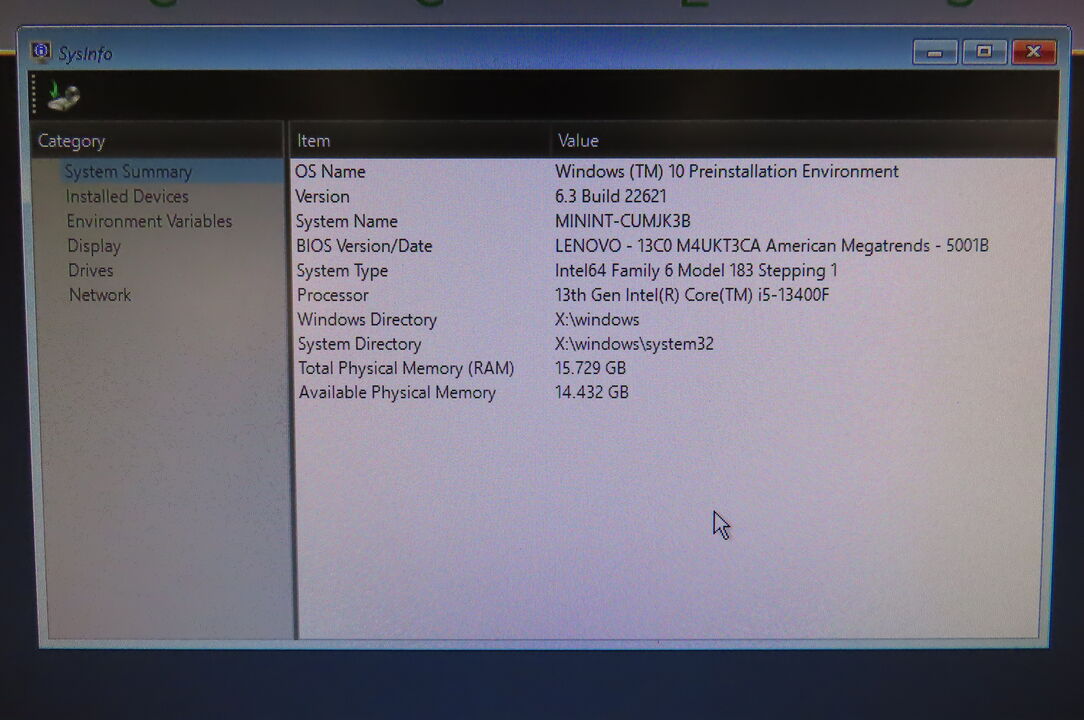The image size is (1084, 720).
Task: Select the BIOS Version/Date row
Action: click(364, 246)
